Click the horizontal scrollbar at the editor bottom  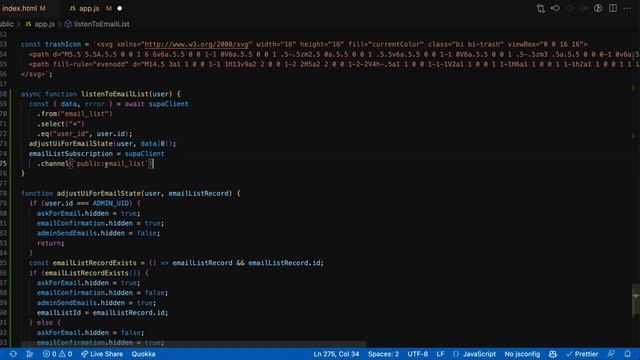click(194, 344)
